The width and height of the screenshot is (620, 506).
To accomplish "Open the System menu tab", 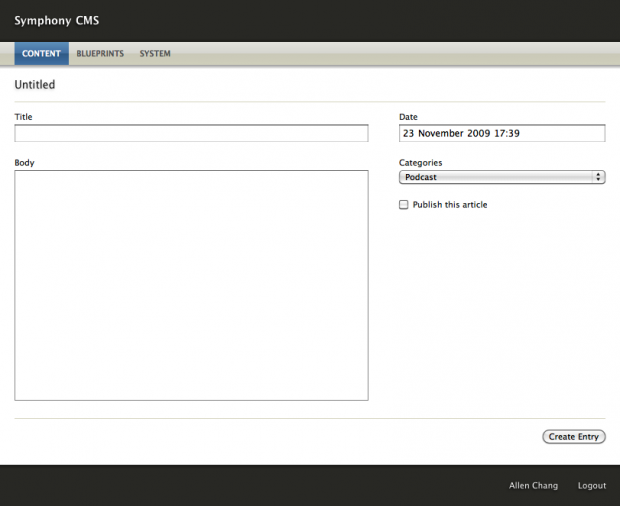I will click(155, 53).
